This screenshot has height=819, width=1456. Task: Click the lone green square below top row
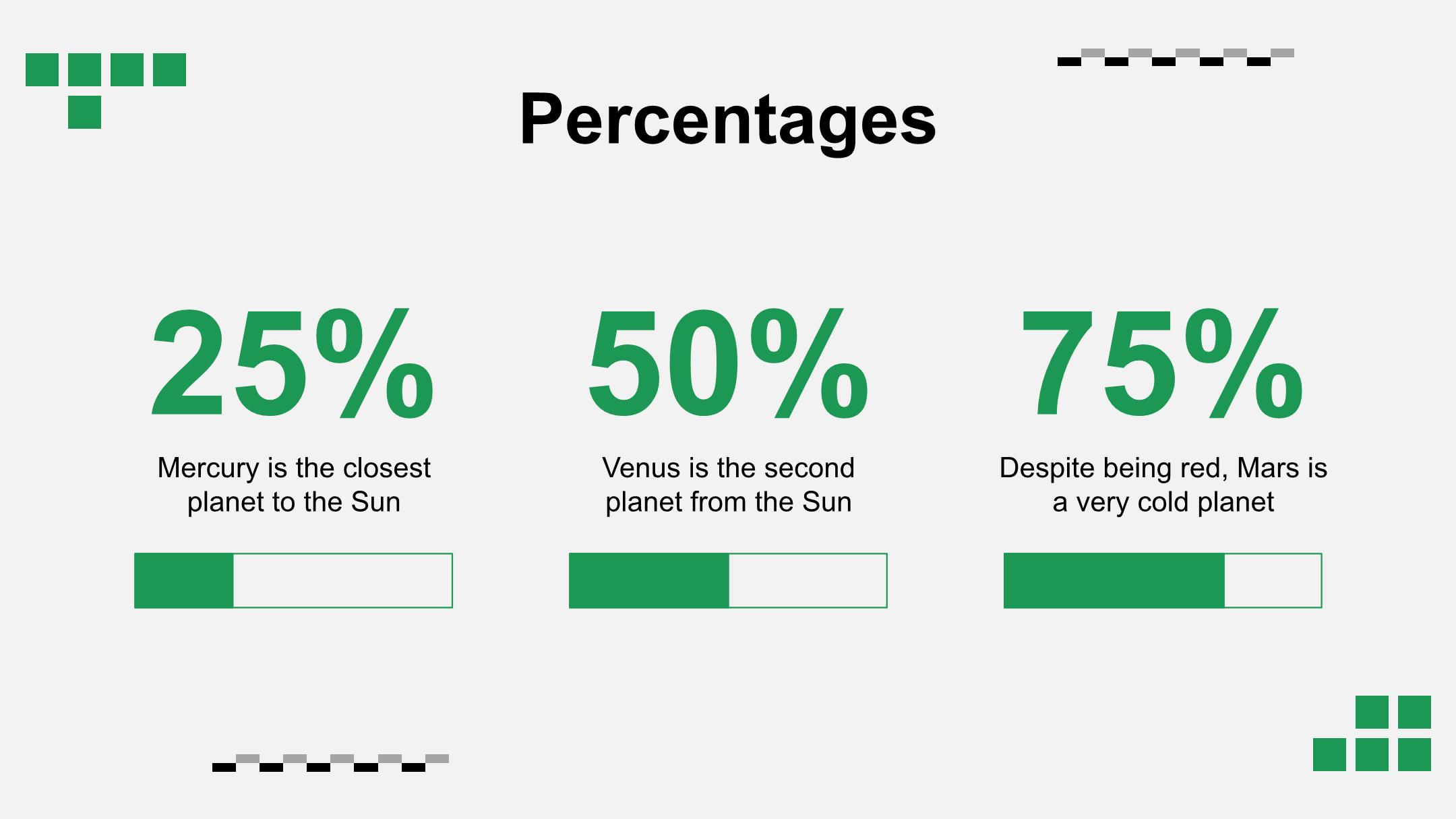click(x=84, y=112)
